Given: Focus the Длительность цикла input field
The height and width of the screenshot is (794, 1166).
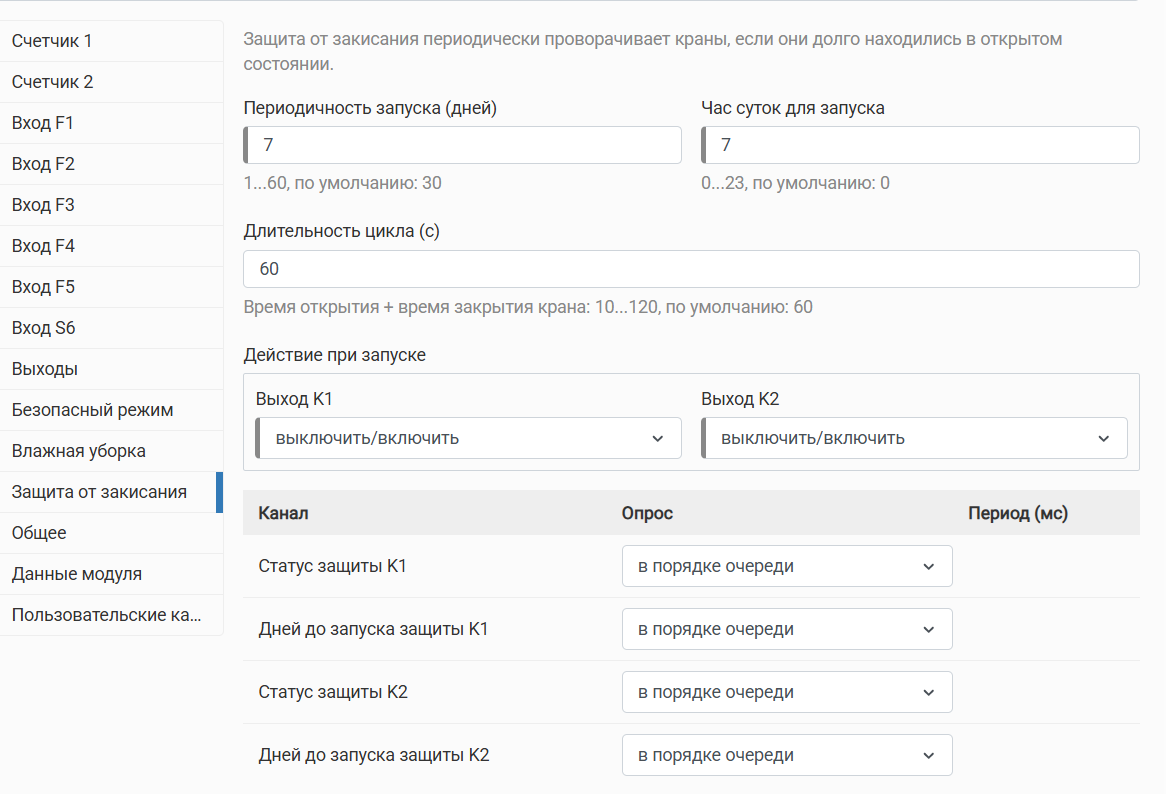Looking at the screenshot, I should [x=691, y=269].
